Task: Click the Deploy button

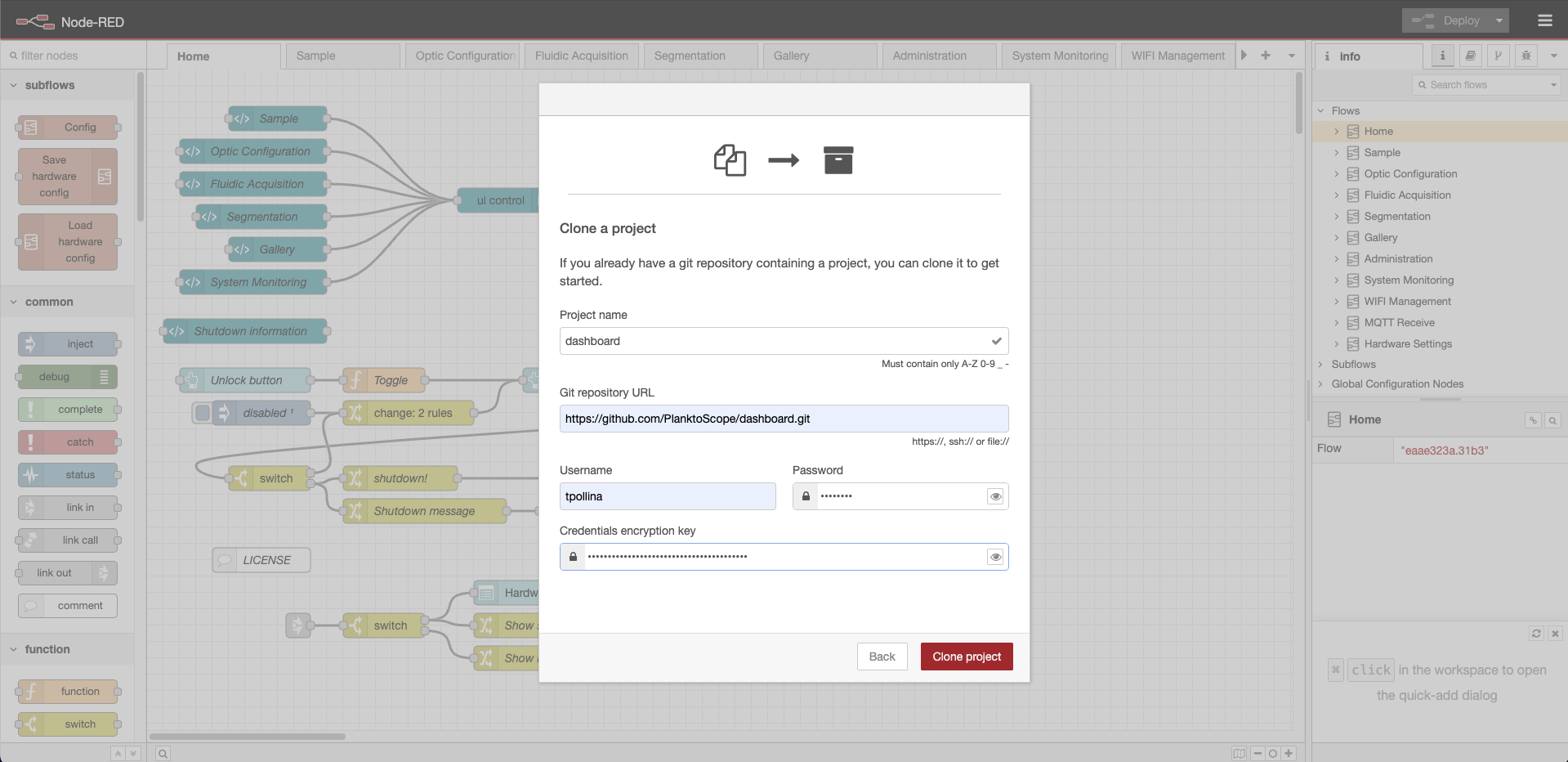Action: click(x=1446, y=20)
